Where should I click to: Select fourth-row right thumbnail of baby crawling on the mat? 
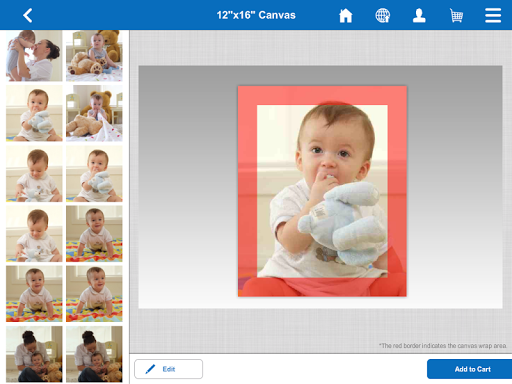94,234
